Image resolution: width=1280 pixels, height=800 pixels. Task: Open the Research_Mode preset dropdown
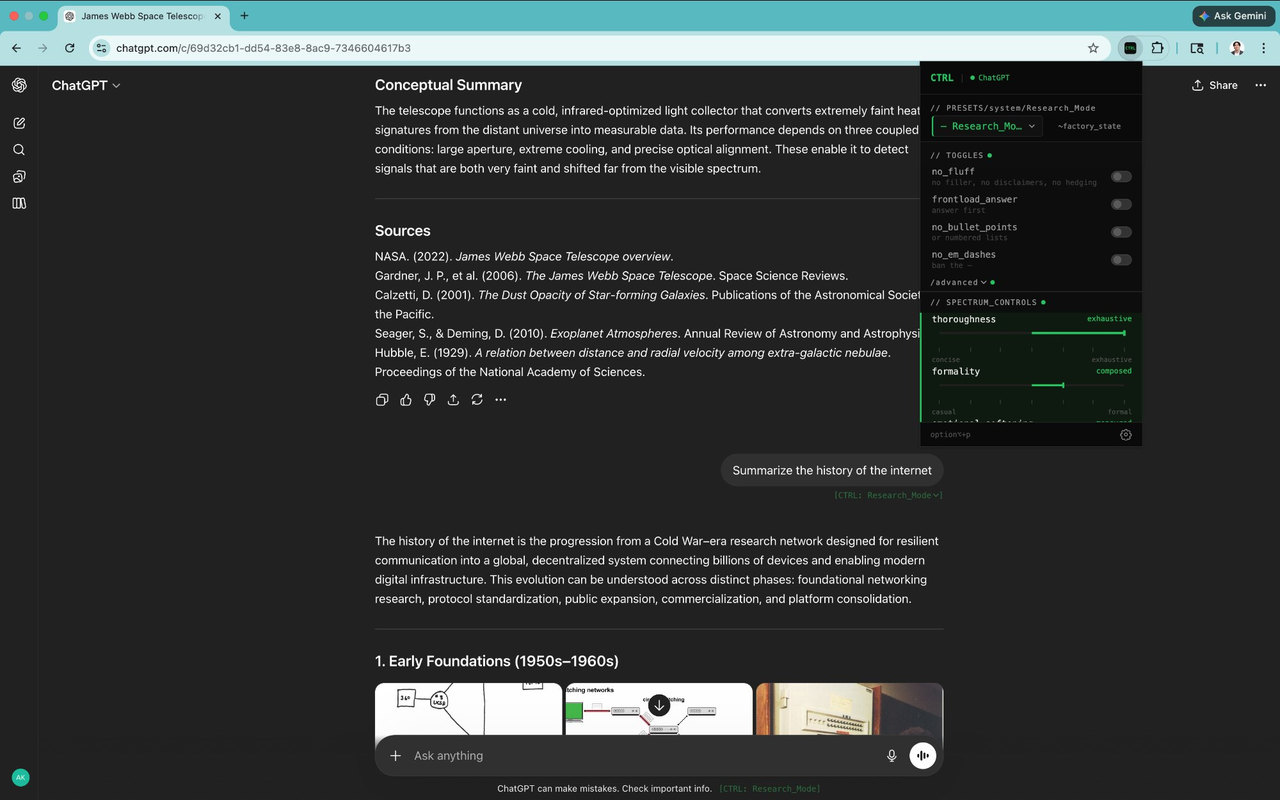click(x=986, y=126)
